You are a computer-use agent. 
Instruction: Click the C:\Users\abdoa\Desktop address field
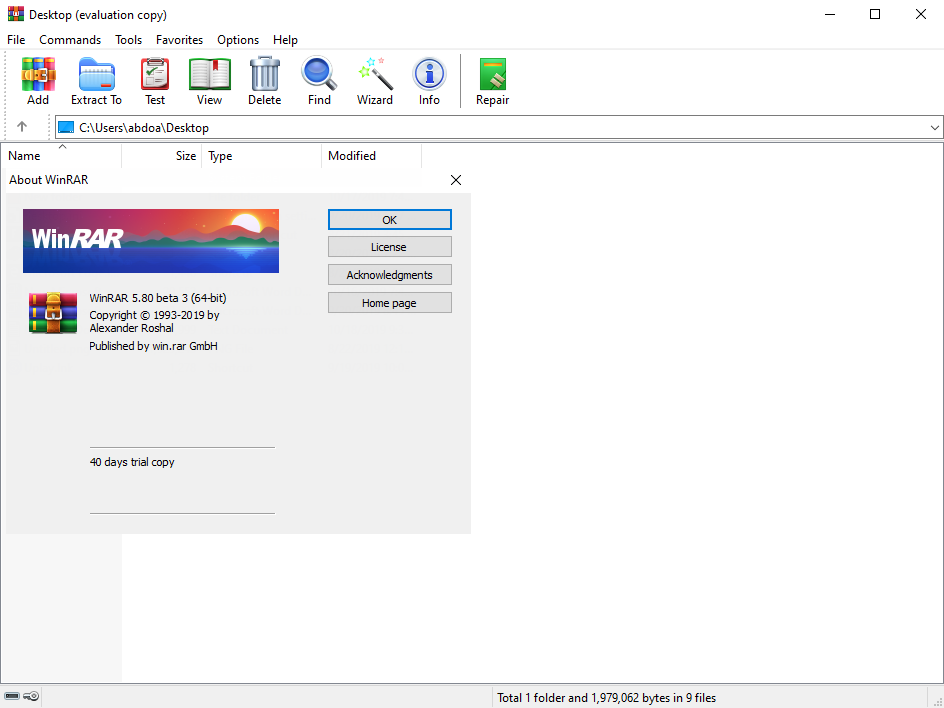click(x=499, y=128)
